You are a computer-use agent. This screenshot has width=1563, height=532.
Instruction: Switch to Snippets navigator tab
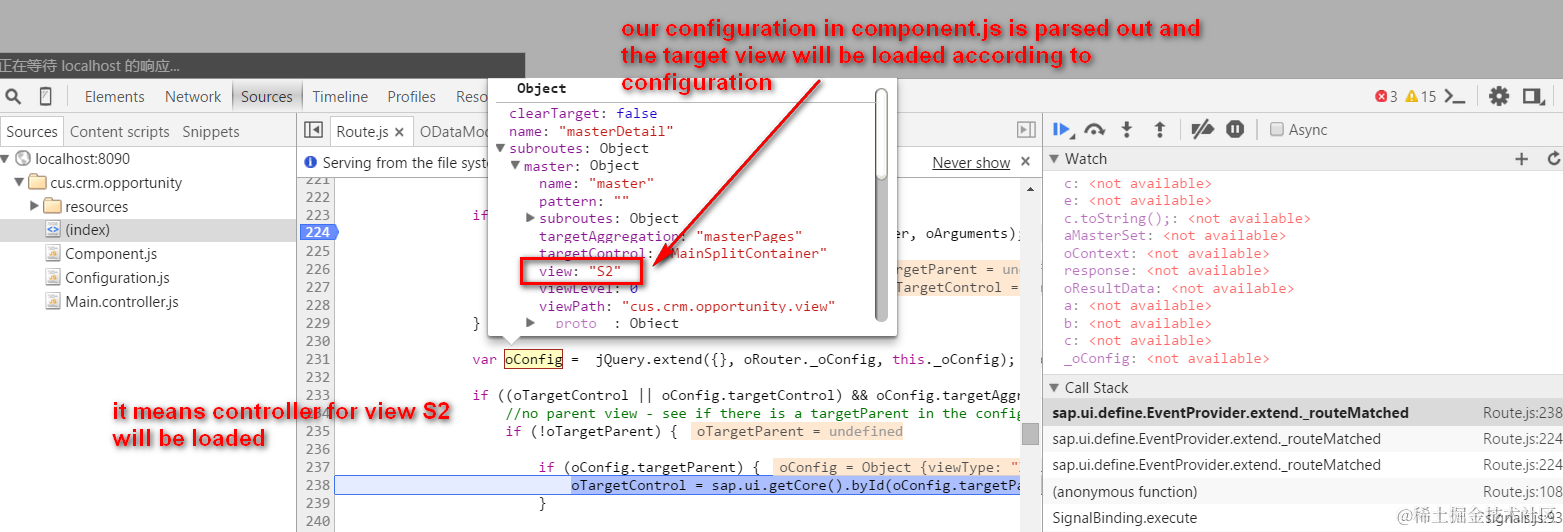coord(210,131)
